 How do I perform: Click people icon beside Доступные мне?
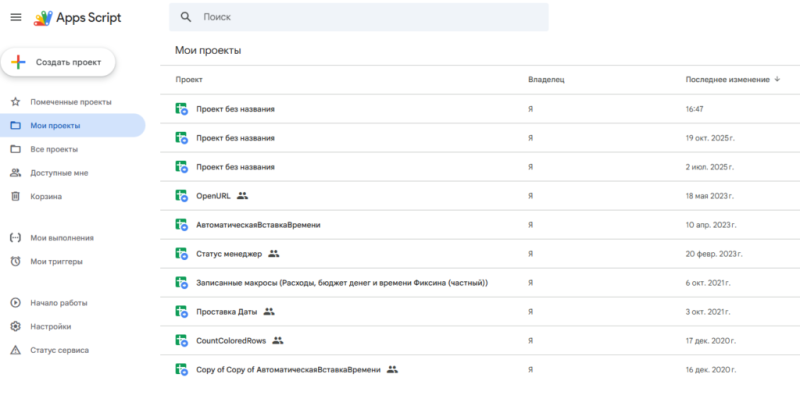tap(15, 173)
